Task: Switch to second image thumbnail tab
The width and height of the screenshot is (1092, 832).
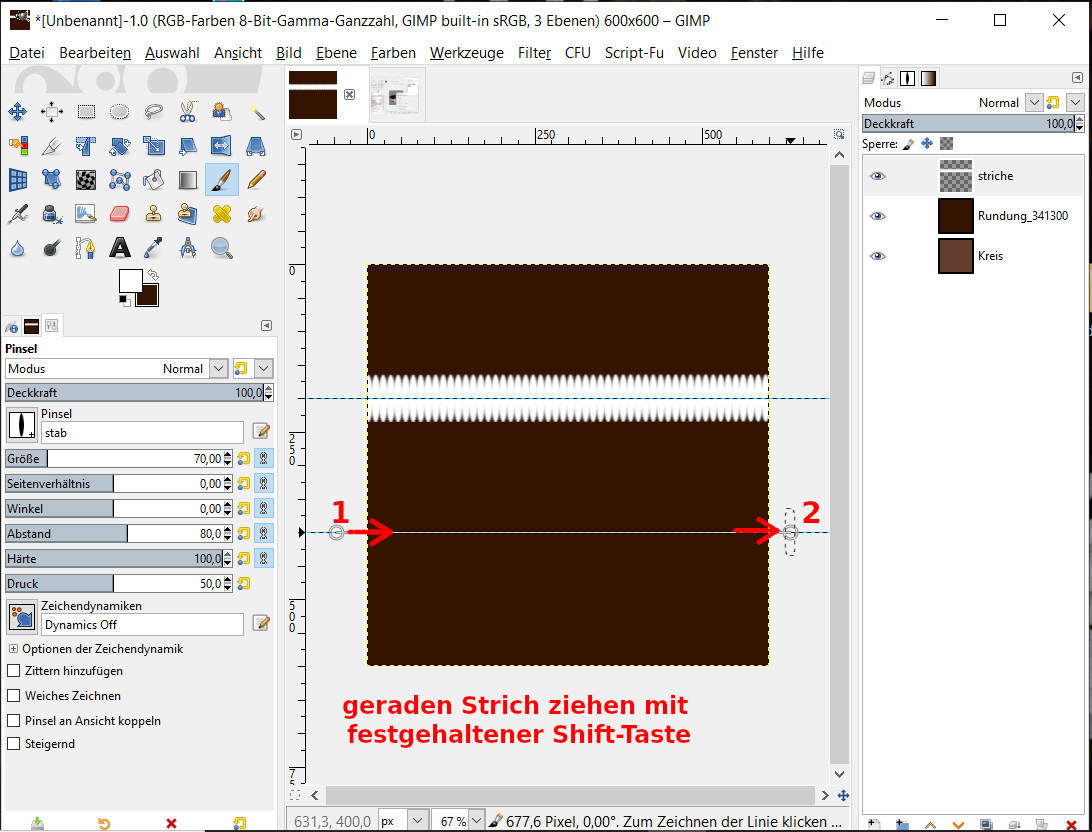Action: 398,94
